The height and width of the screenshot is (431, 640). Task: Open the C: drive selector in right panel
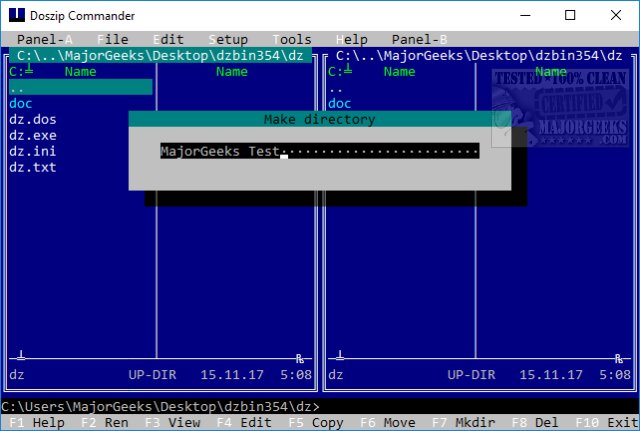[x=340, y=71]
